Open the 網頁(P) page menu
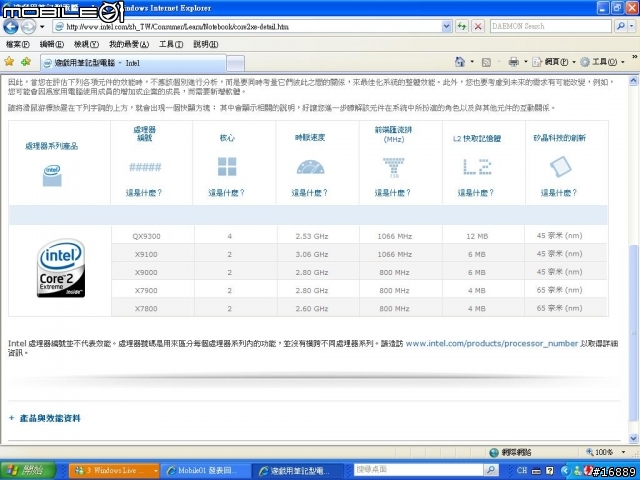Image resolution: width=640 pixels, height=480 pixels. coord(553,62)
